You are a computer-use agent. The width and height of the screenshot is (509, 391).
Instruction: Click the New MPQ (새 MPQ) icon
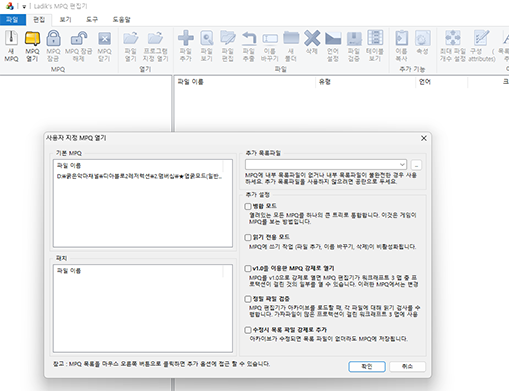(x=11, y=38)
